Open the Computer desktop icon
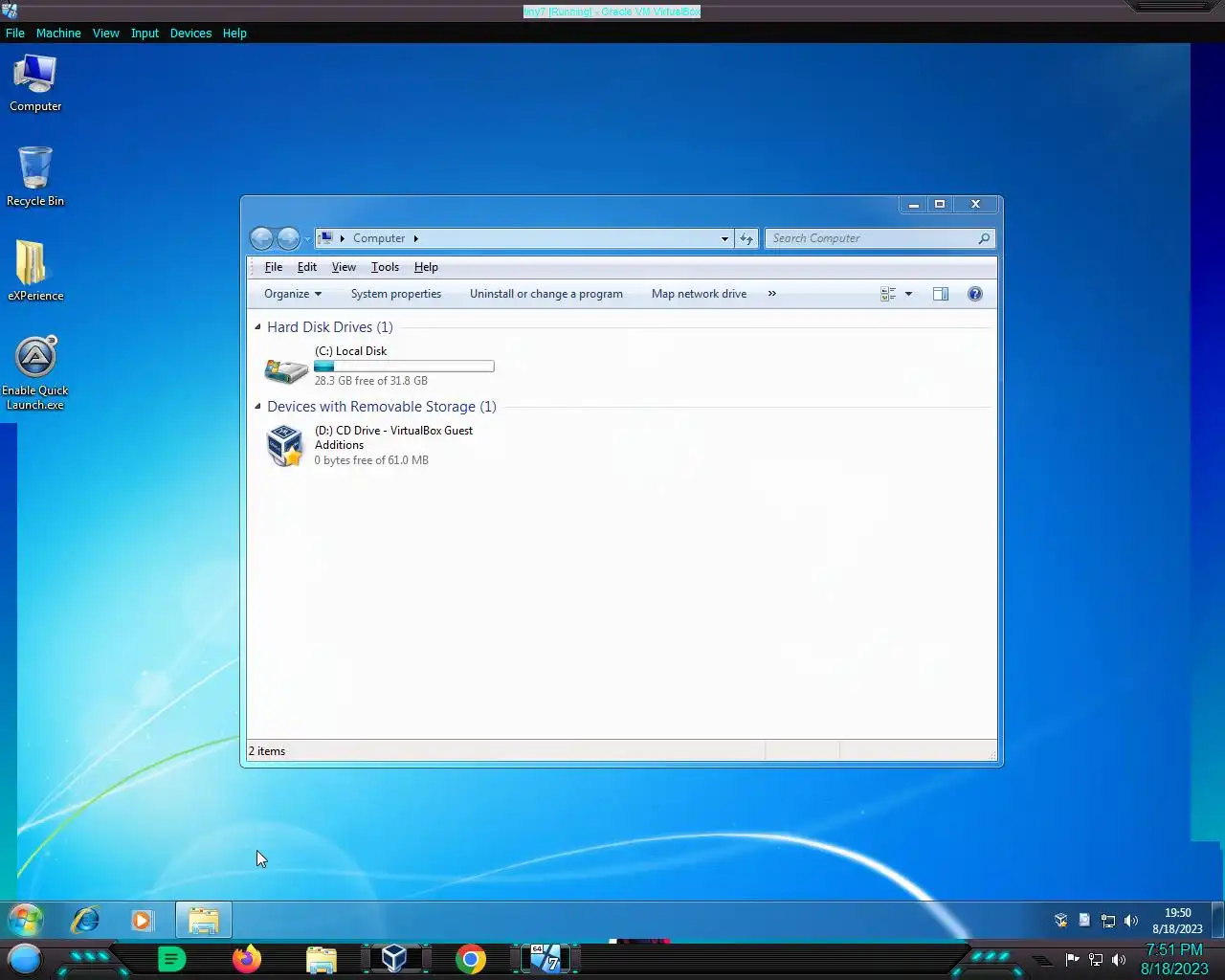 (35, 83)
